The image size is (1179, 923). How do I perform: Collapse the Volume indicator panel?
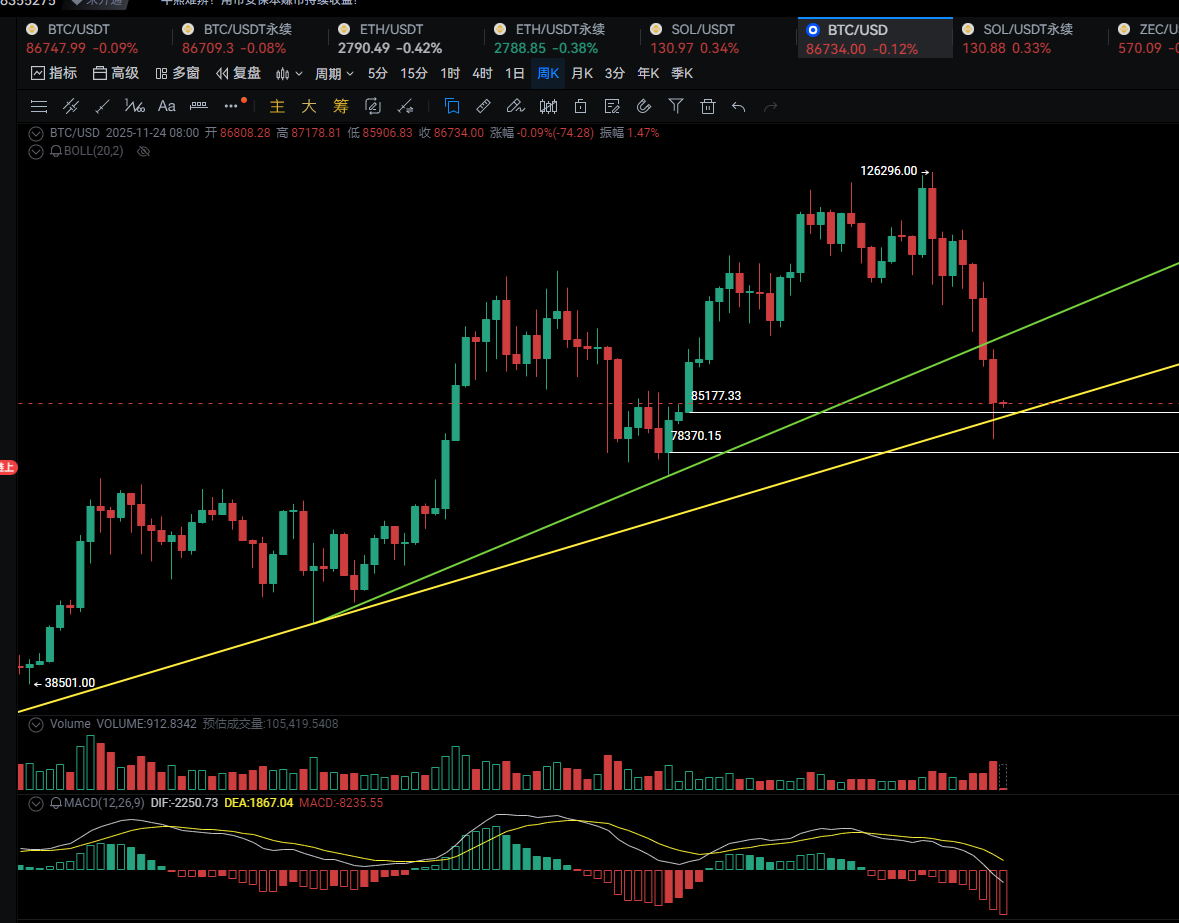37,724
